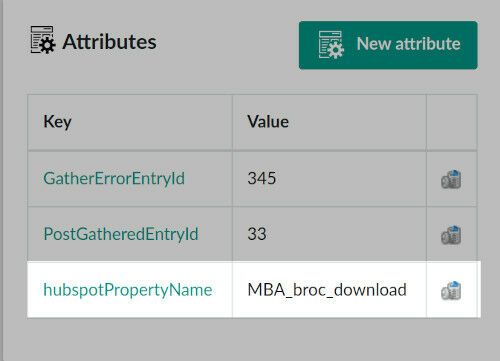This screenshot has width=500, height=361.
Task: Open the hubspotPropertyName attribute link
Action: click(128, 290)
